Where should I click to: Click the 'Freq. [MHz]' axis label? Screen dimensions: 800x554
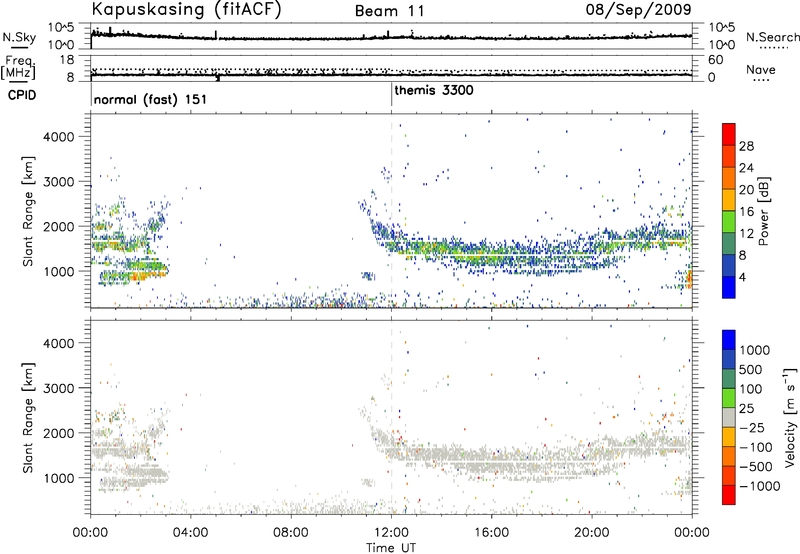[x=18, y=67]
